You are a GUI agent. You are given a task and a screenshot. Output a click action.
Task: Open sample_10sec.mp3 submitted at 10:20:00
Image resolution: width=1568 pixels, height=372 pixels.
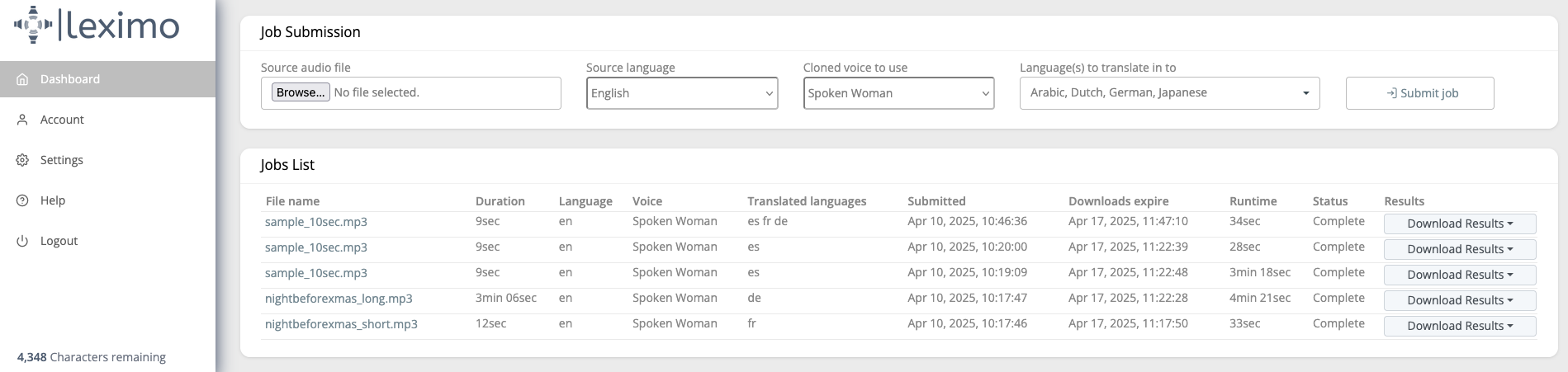(316, 247)
